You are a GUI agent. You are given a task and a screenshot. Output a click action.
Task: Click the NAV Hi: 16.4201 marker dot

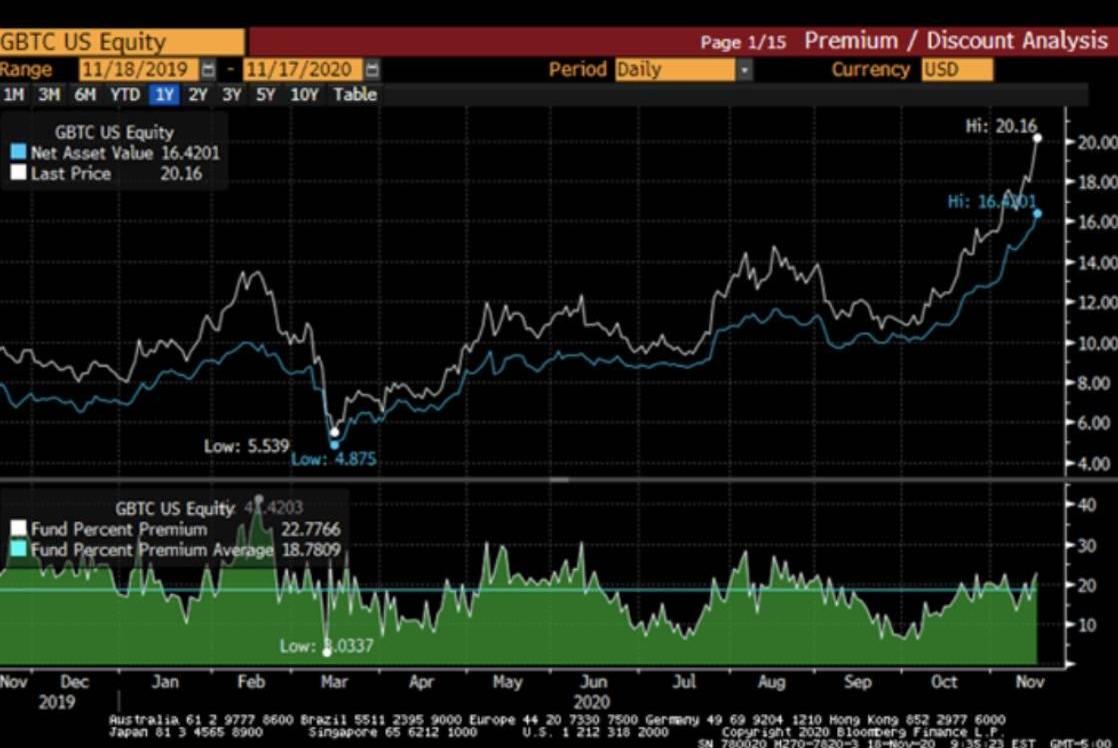[x=1037, y=213]
